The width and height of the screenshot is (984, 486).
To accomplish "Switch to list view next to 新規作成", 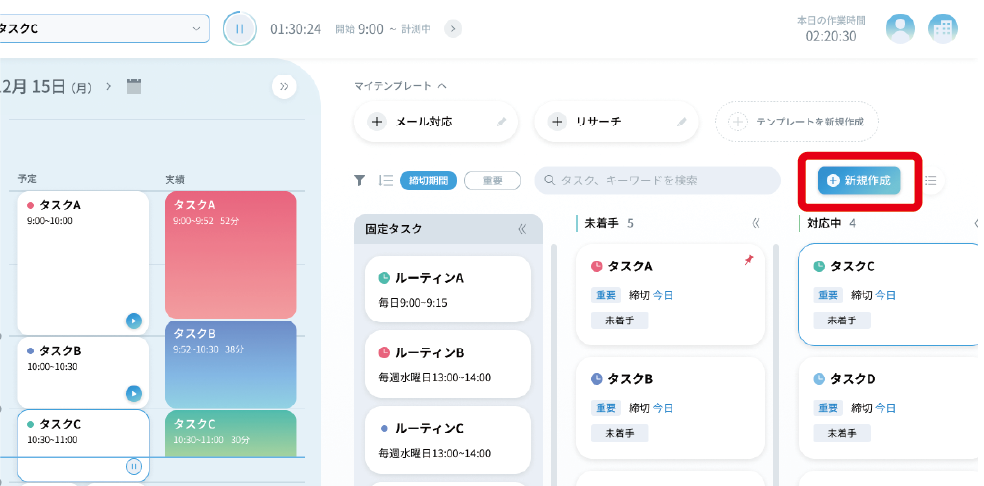I will tap(931, 181).
